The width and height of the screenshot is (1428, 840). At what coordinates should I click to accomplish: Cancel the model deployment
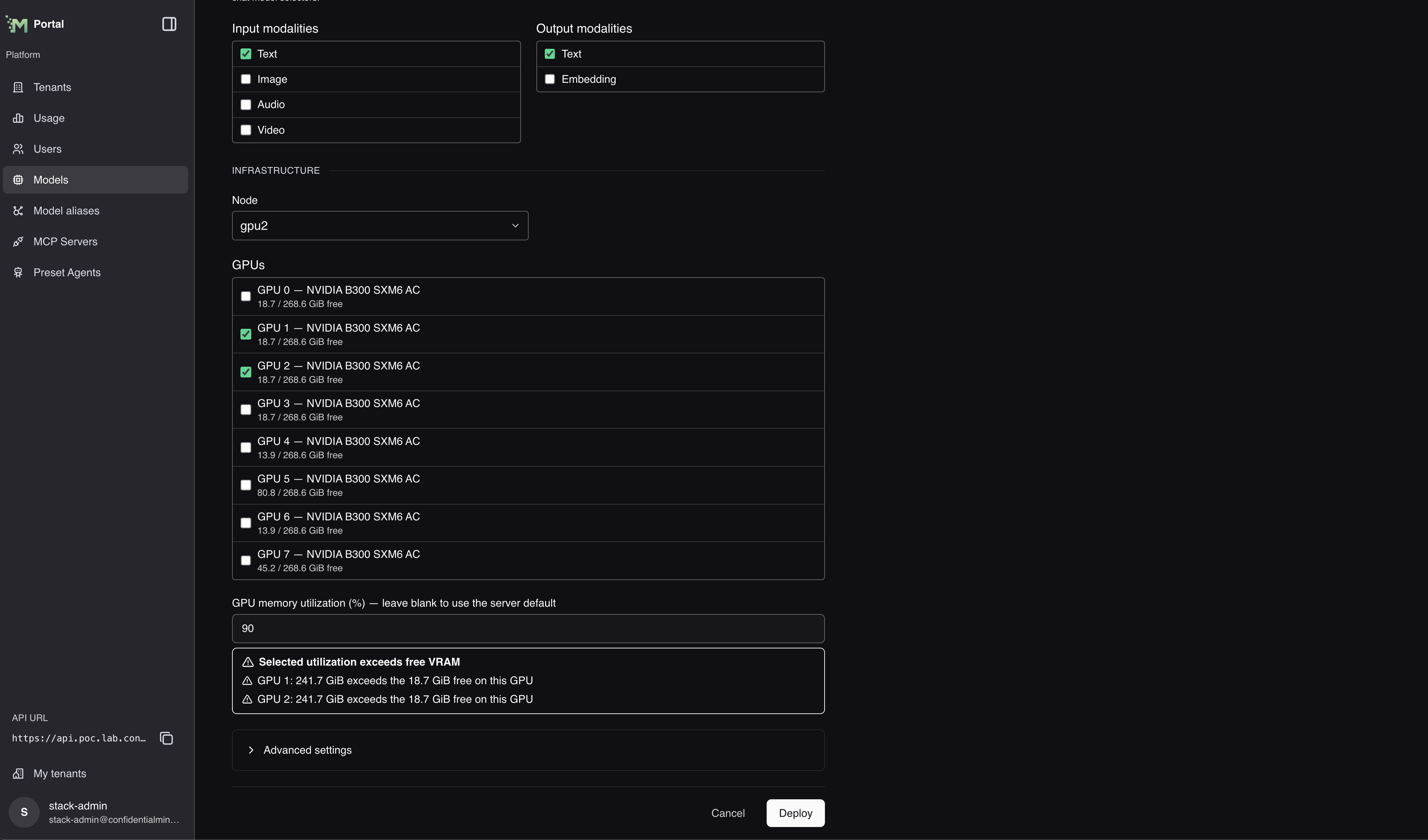click(728, 813)
